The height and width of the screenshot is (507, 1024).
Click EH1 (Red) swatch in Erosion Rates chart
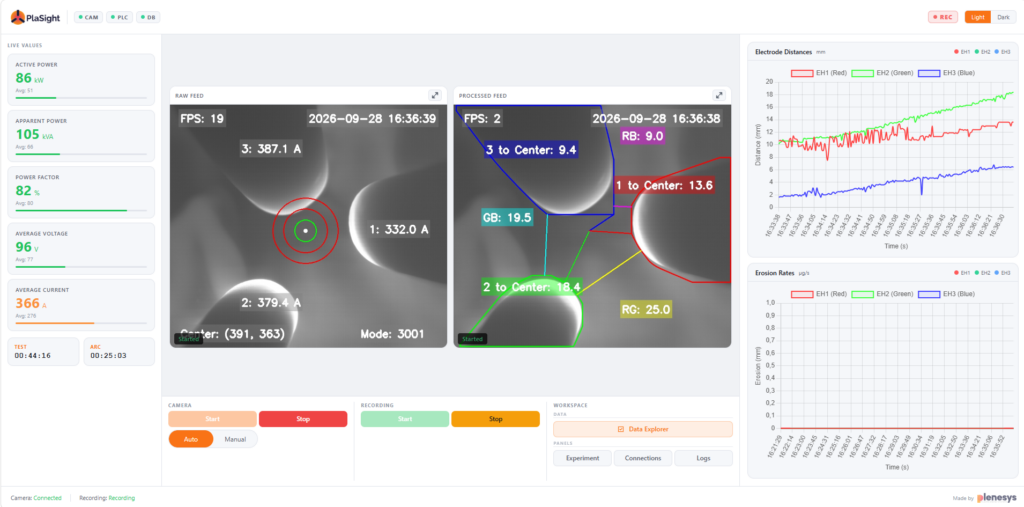coord(802,294)
